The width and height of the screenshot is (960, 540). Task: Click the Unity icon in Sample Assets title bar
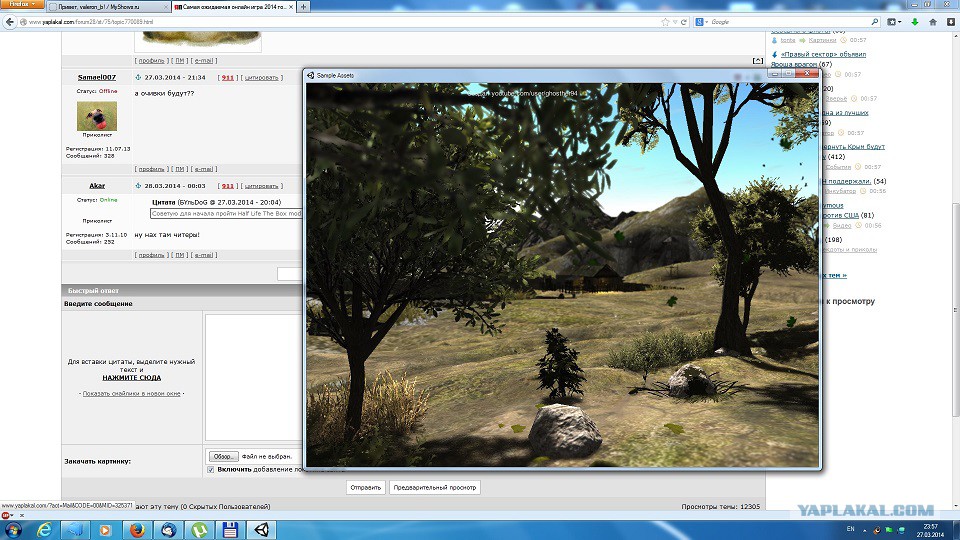point(310,75)
